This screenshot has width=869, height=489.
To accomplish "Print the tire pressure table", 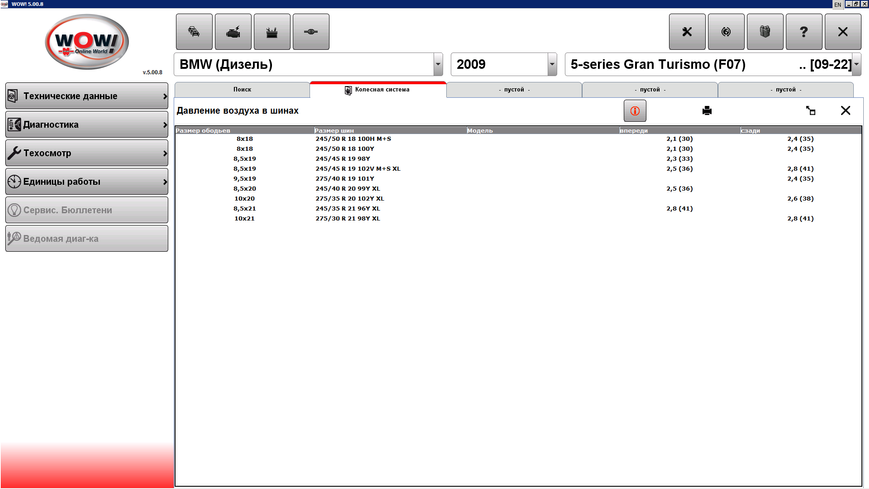I will click(x=707, y=111).
